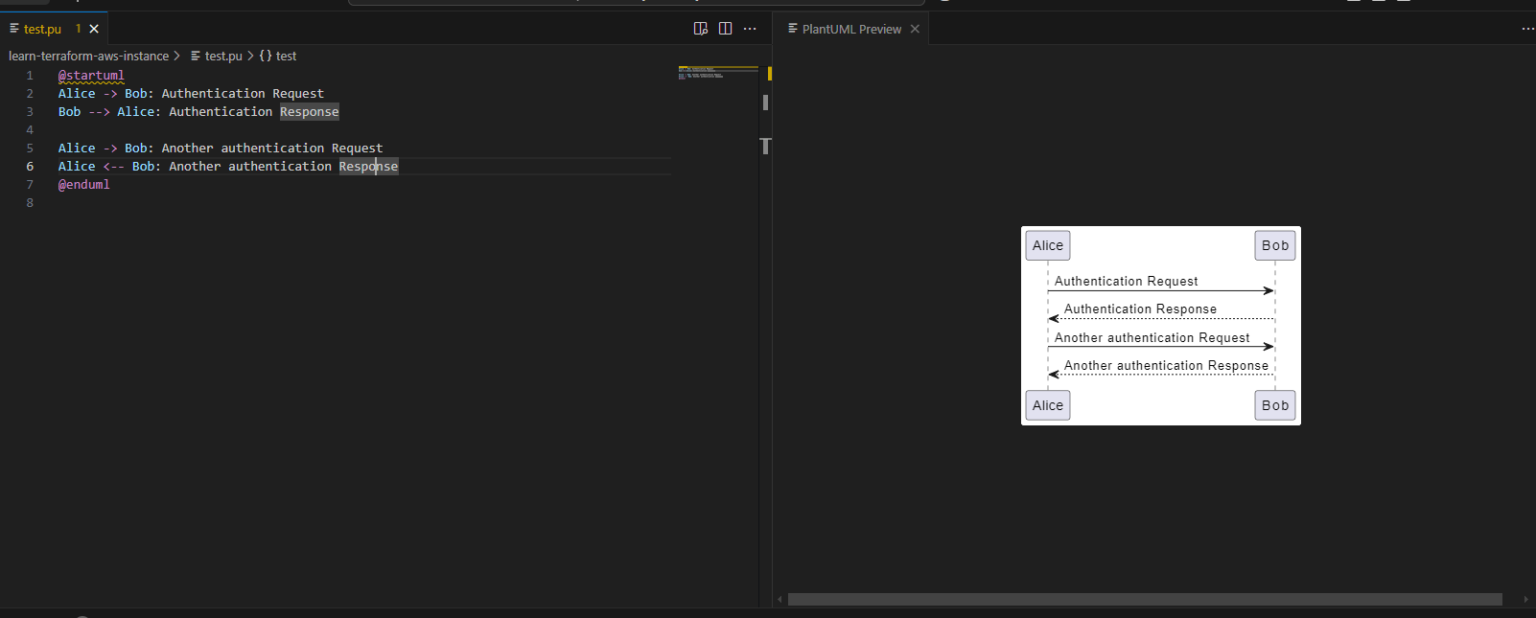Click the error marker in overview ruler

pyautogui.click(x=770, y=73)
